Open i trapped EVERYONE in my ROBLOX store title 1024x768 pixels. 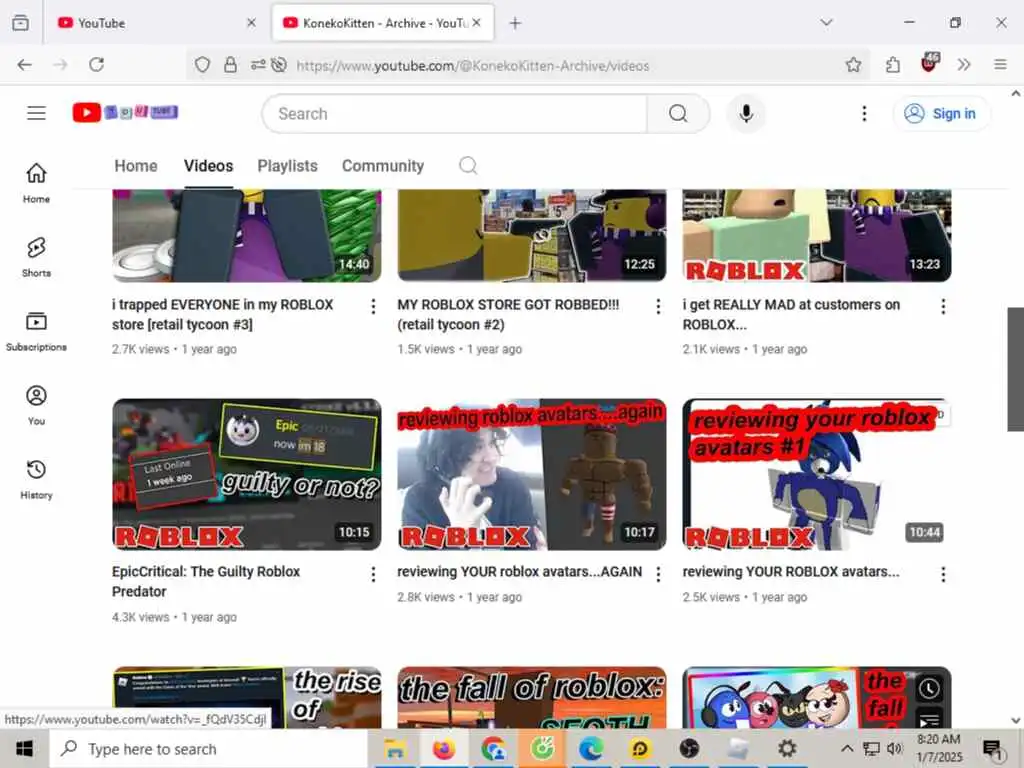tap(223, 314)
